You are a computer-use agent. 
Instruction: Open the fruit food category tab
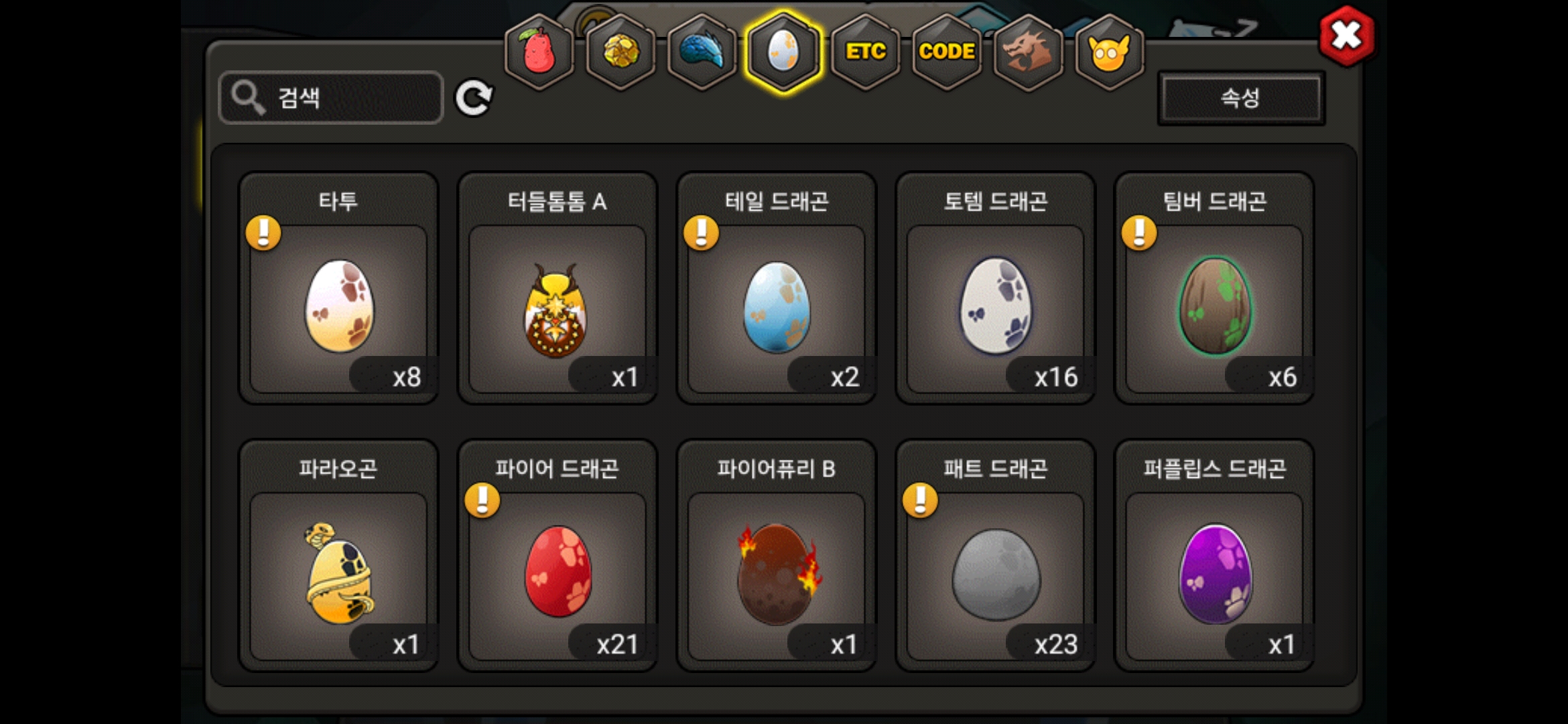click(x=539, y=52)
